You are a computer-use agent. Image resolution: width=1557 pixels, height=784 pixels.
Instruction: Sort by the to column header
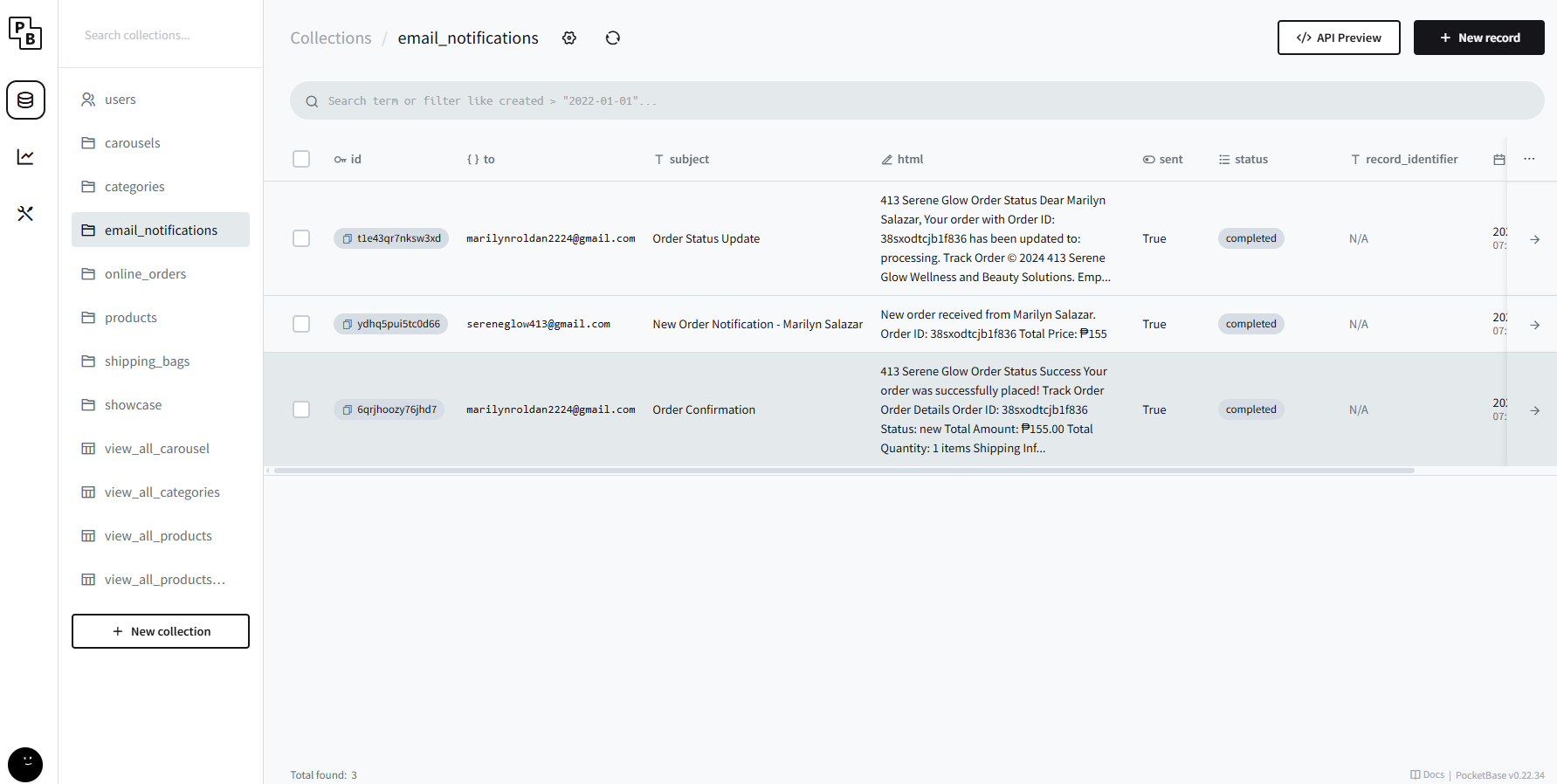481,160
